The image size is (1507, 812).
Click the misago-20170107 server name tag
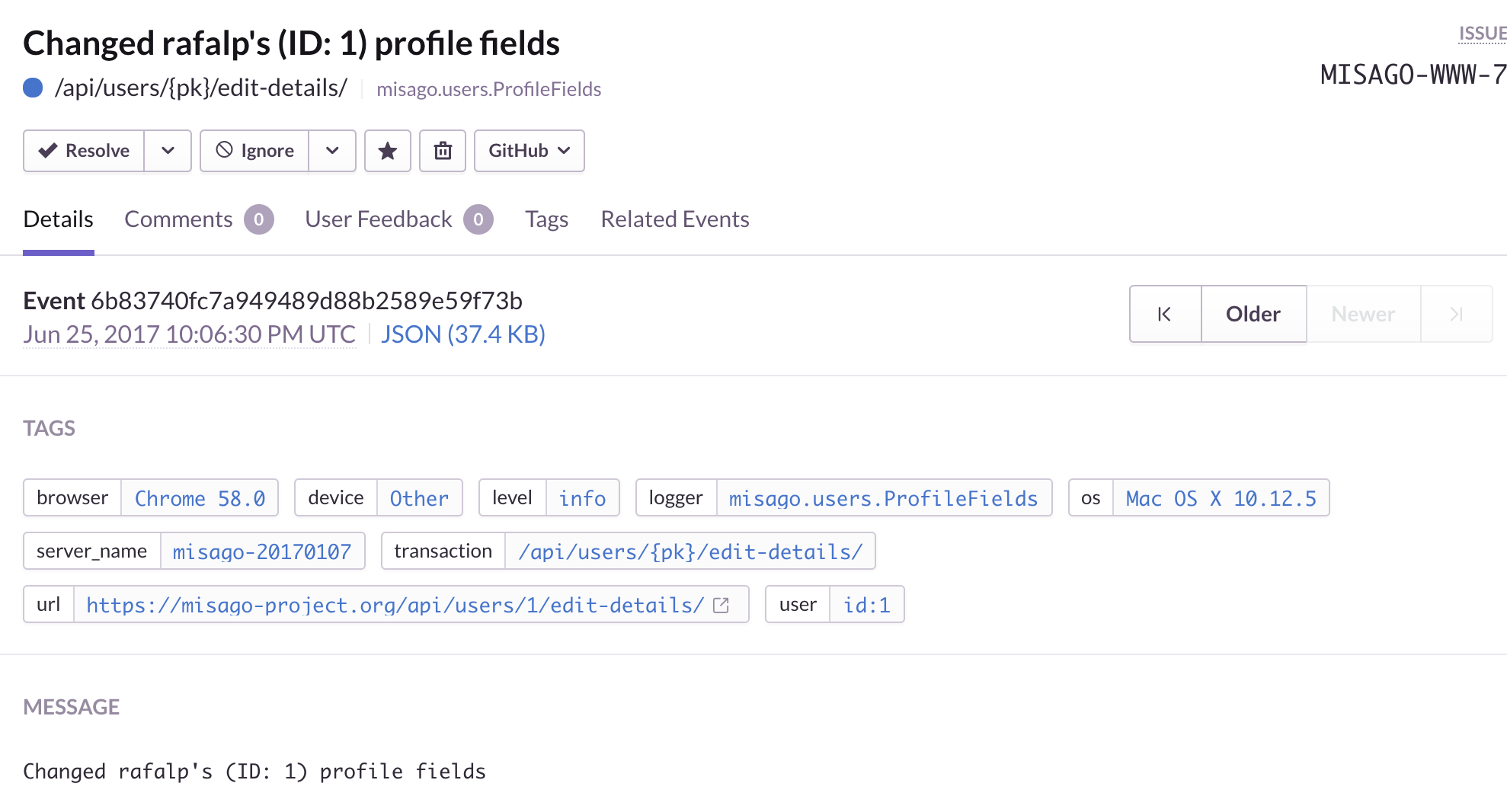[262, 551]
